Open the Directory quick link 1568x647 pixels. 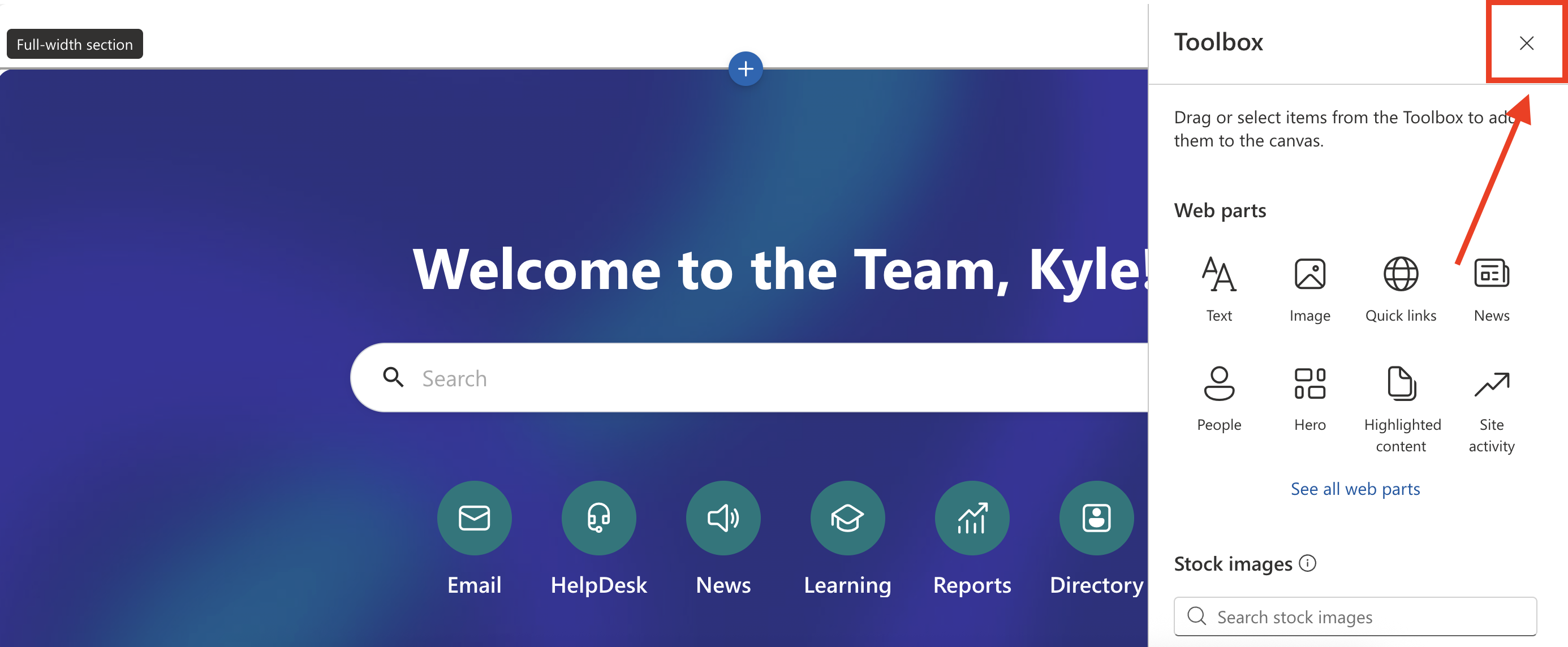[1096, 518]
